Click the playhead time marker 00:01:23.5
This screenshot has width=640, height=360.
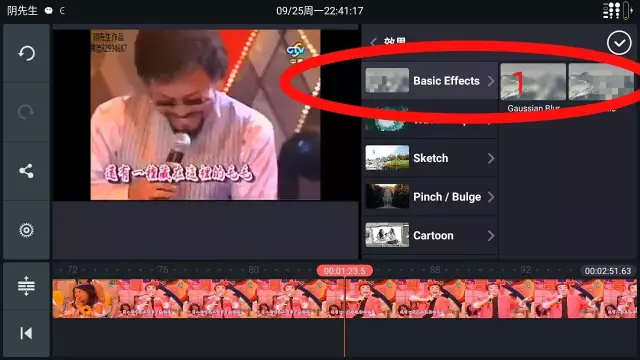[344, 271]
